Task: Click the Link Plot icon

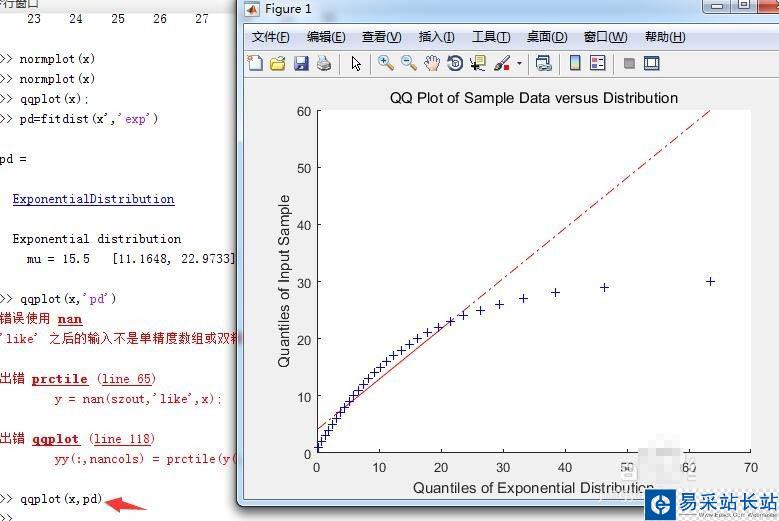Action: pyautogui.click(x=544, y=64)
